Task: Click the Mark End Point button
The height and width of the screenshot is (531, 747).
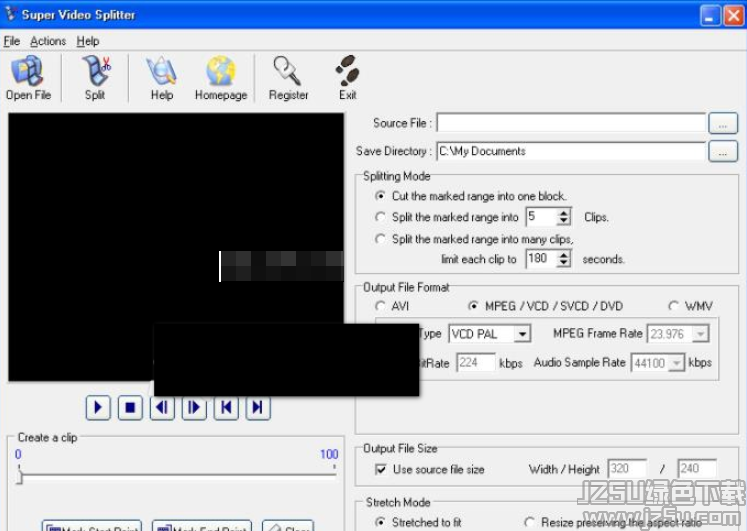Action: pos(202,526)
